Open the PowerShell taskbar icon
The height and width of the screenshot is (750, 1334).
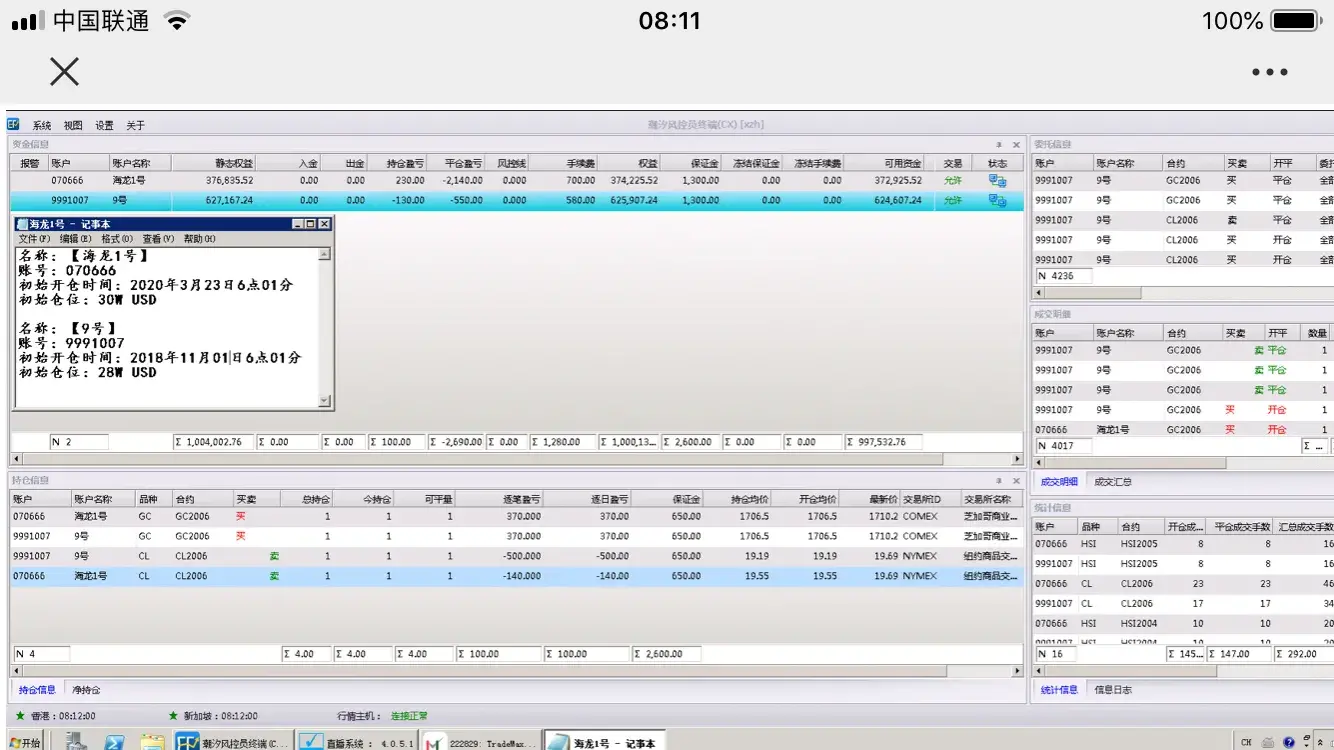[114, 742]
